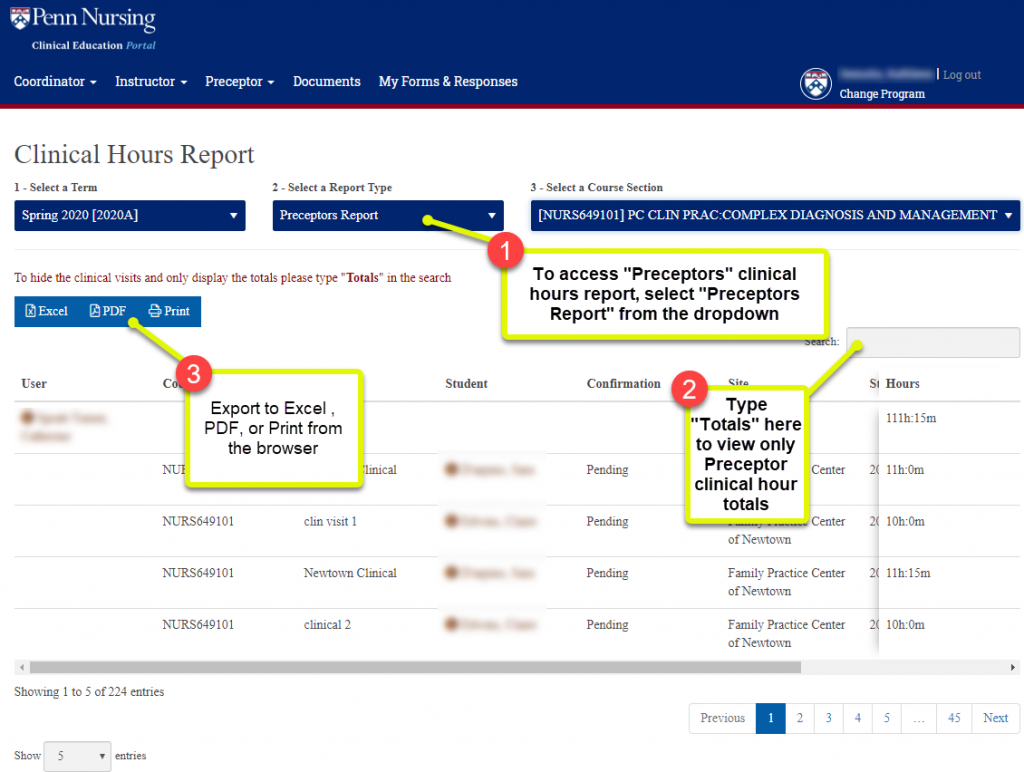The width and height of the screenshot is (1024, 772).
Task: Go to the Next results page
Action: (x=995, y=718)
